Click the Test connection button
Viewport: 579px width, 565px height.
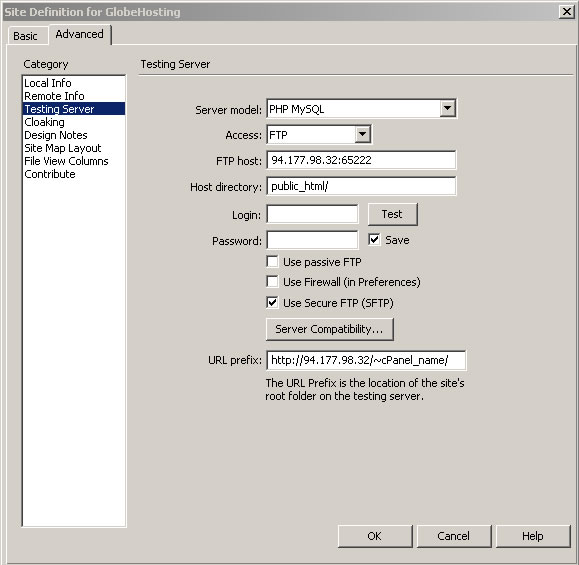pos(393,214)
